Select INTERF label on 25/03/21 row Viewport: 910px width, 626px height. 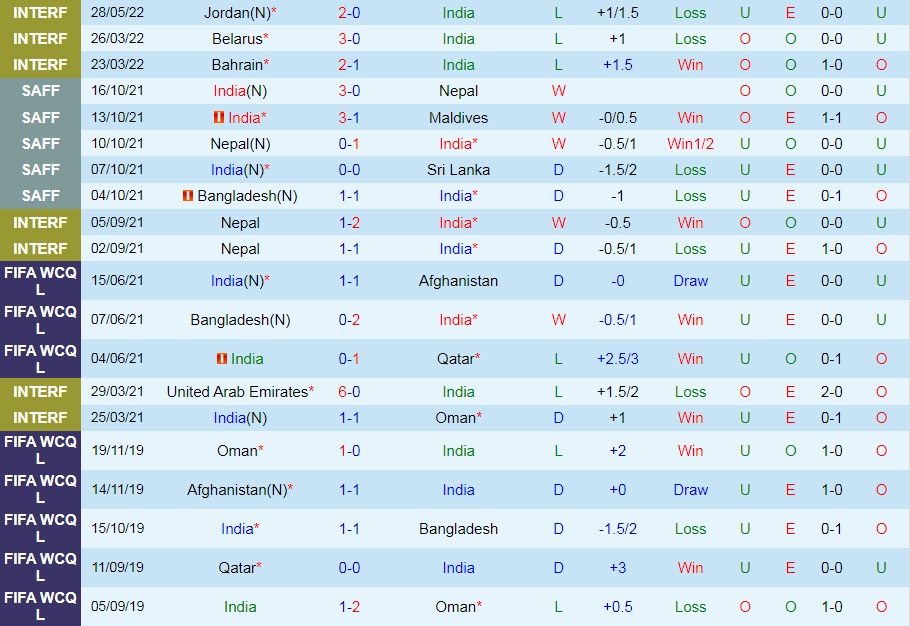point(40,418)
